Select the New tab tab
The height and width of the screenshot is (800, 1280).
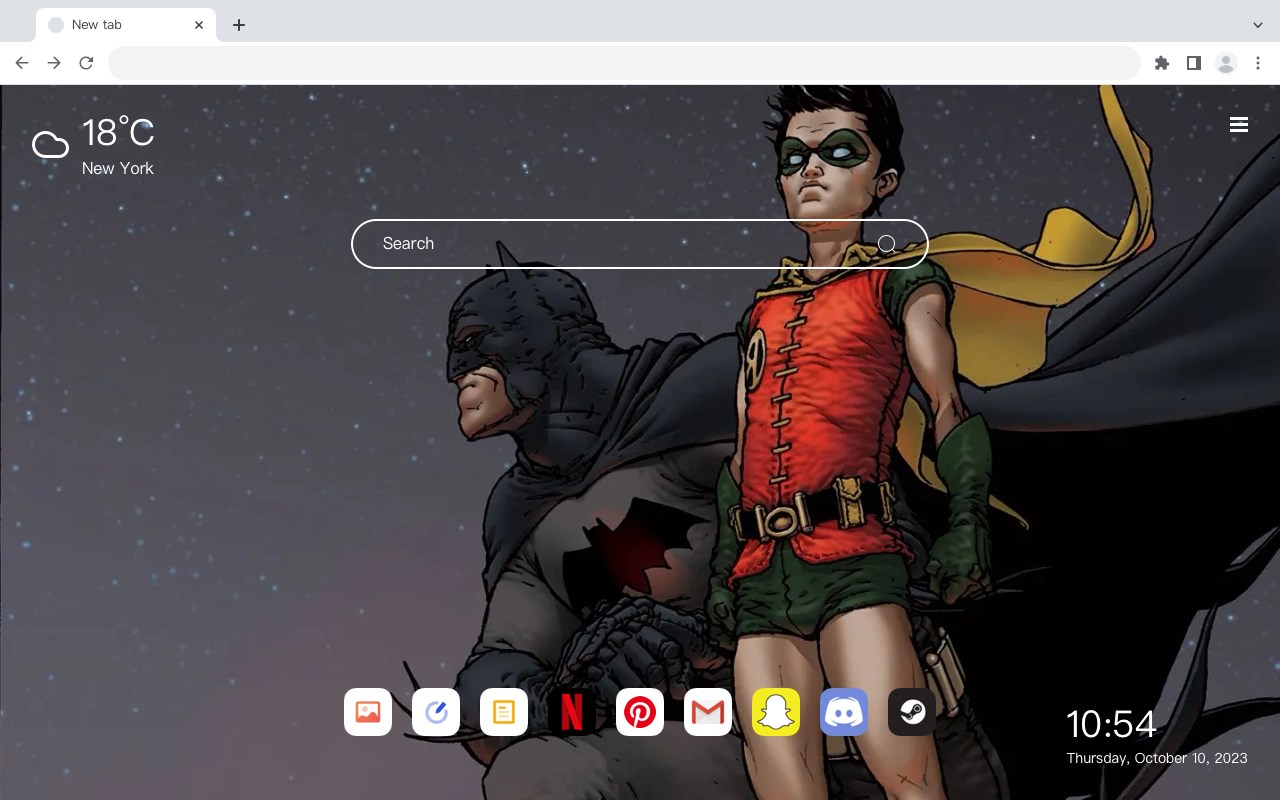point(126,25)
